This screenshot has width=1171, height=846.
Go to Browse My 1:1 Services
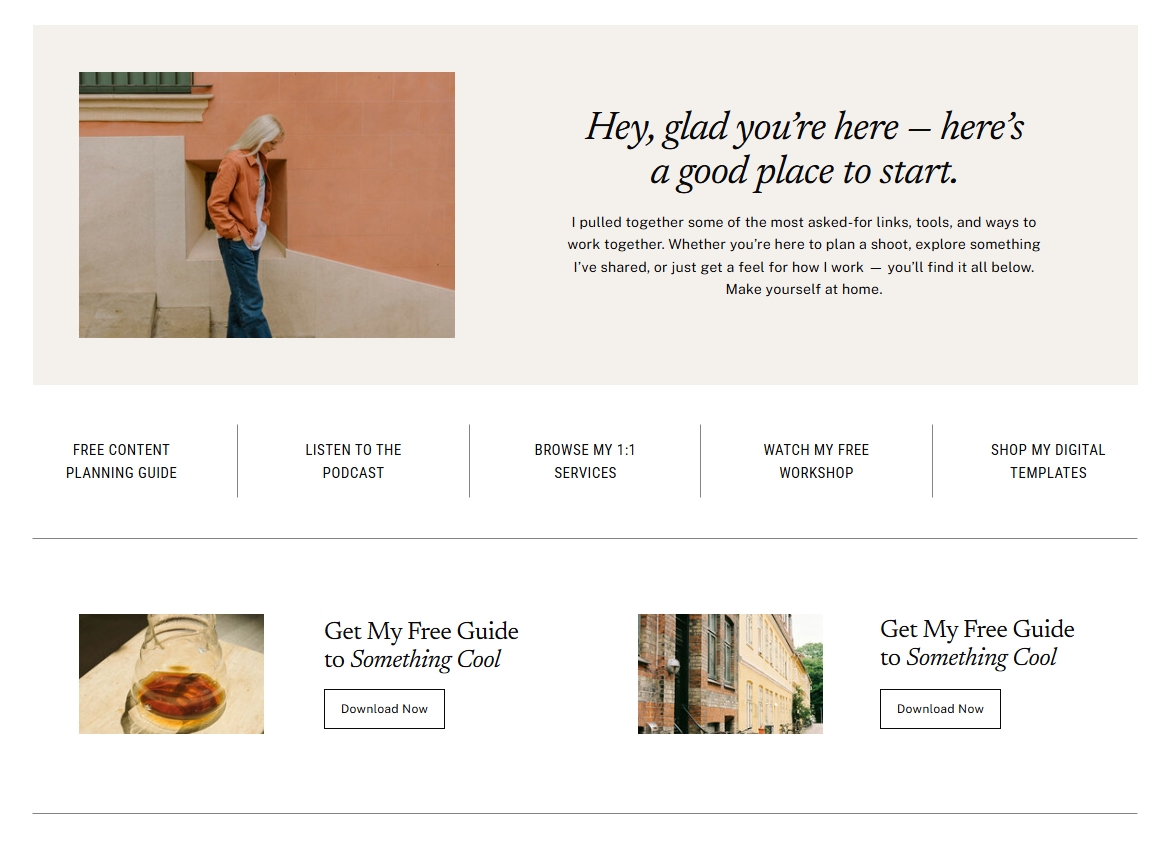585,461
